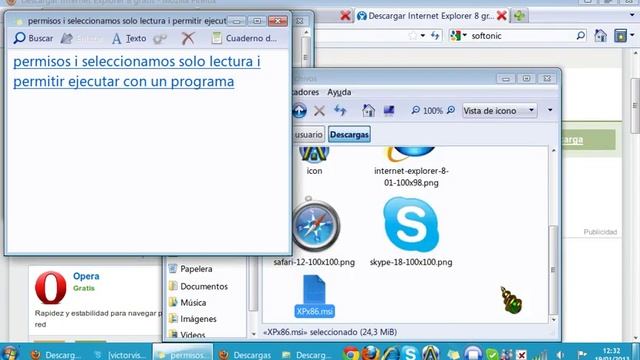Close the hidden tab with red X
This screenshot has height=360, width=640.
coord(345,16)
